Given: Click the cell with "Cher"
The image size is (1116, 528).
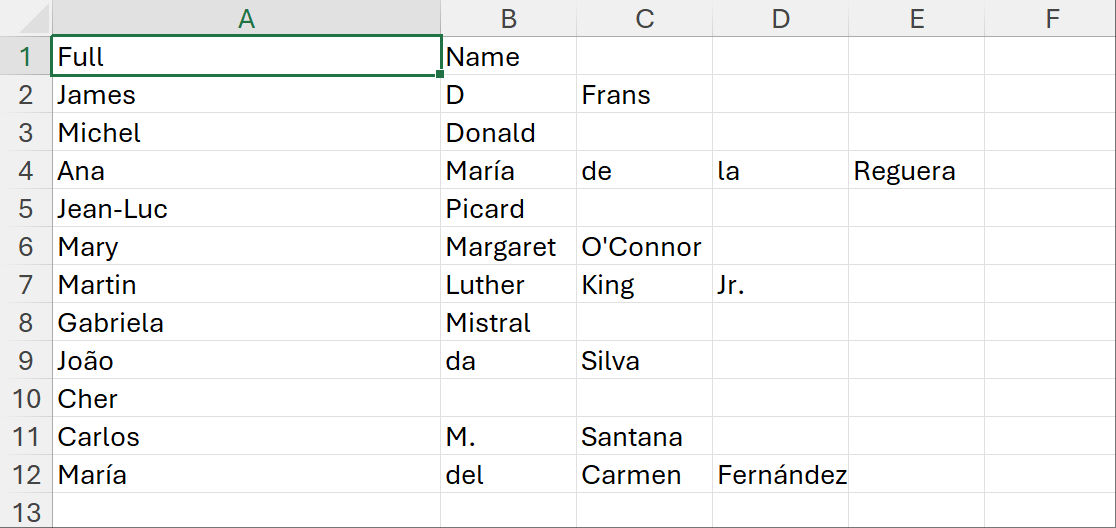Looking at the screenshot, I should click(x=246, y=399).
